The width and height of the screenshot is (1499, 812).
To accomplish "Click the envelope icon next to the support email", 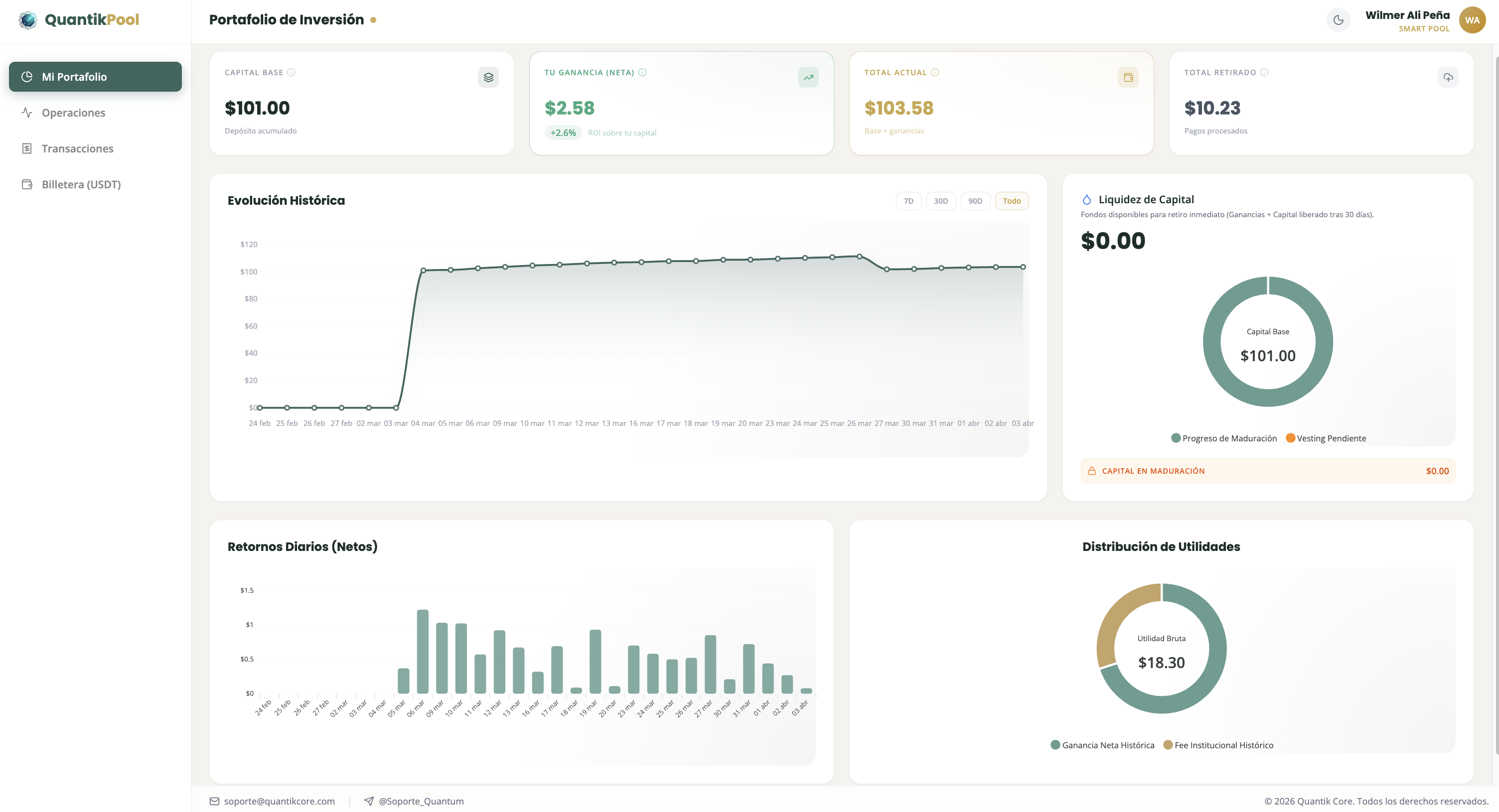I will pos(214,801).
